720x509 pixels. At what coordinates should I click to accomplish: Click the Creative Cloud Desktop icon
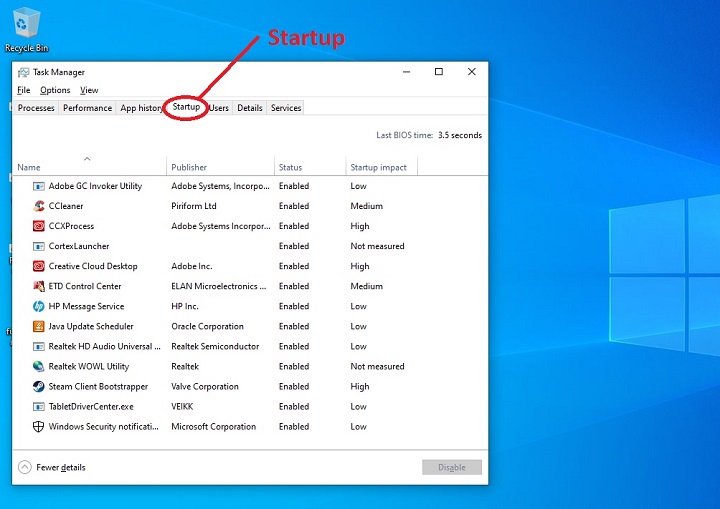click(39, 266)
